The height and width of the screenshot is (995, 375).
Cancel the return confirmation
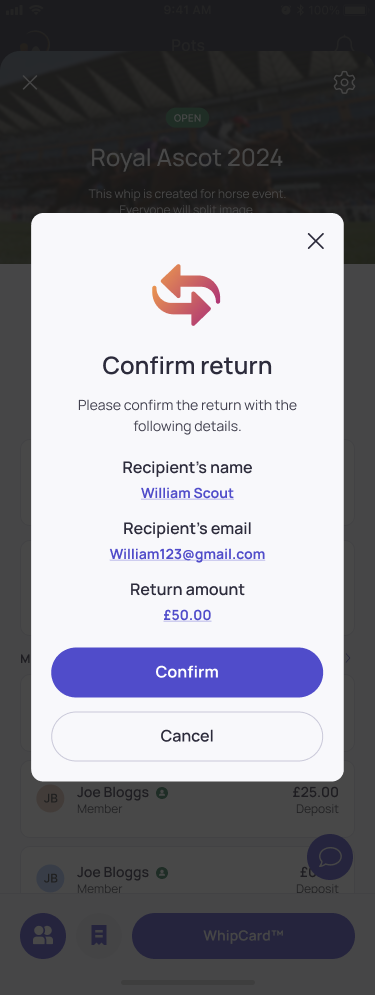point(187,736)
